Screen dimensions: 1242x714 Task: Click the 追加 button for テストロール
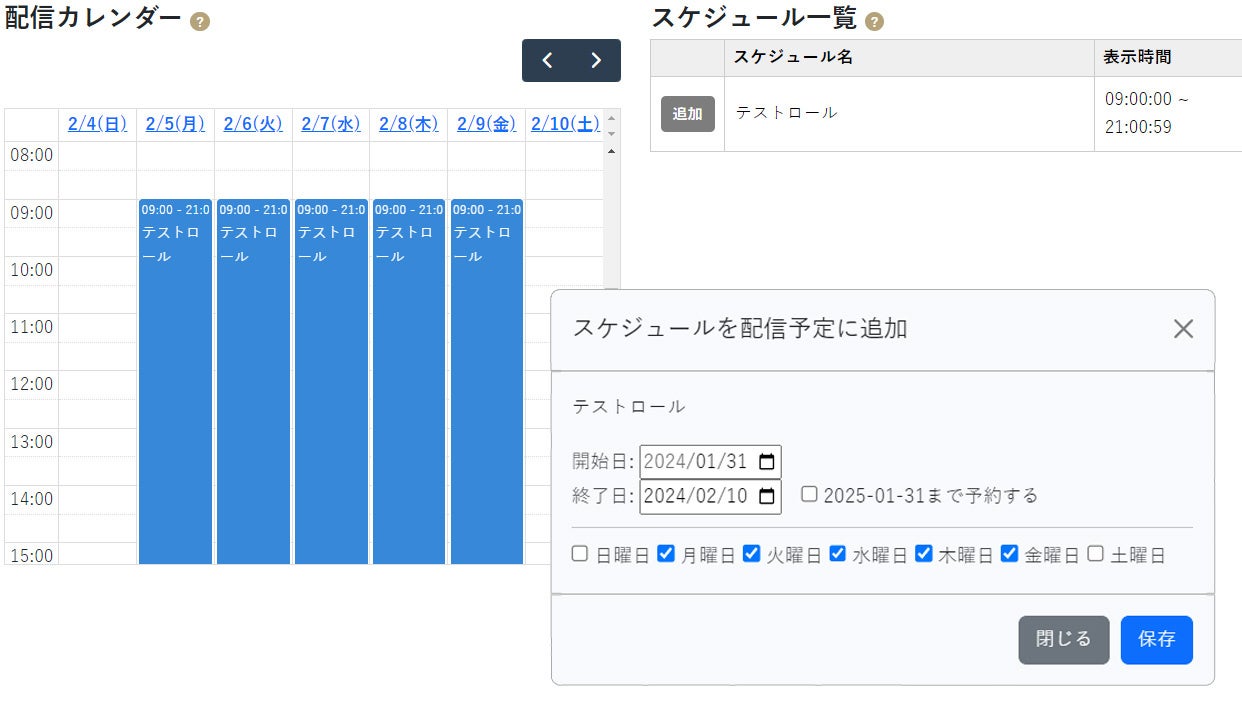click(x=687, y=114)
